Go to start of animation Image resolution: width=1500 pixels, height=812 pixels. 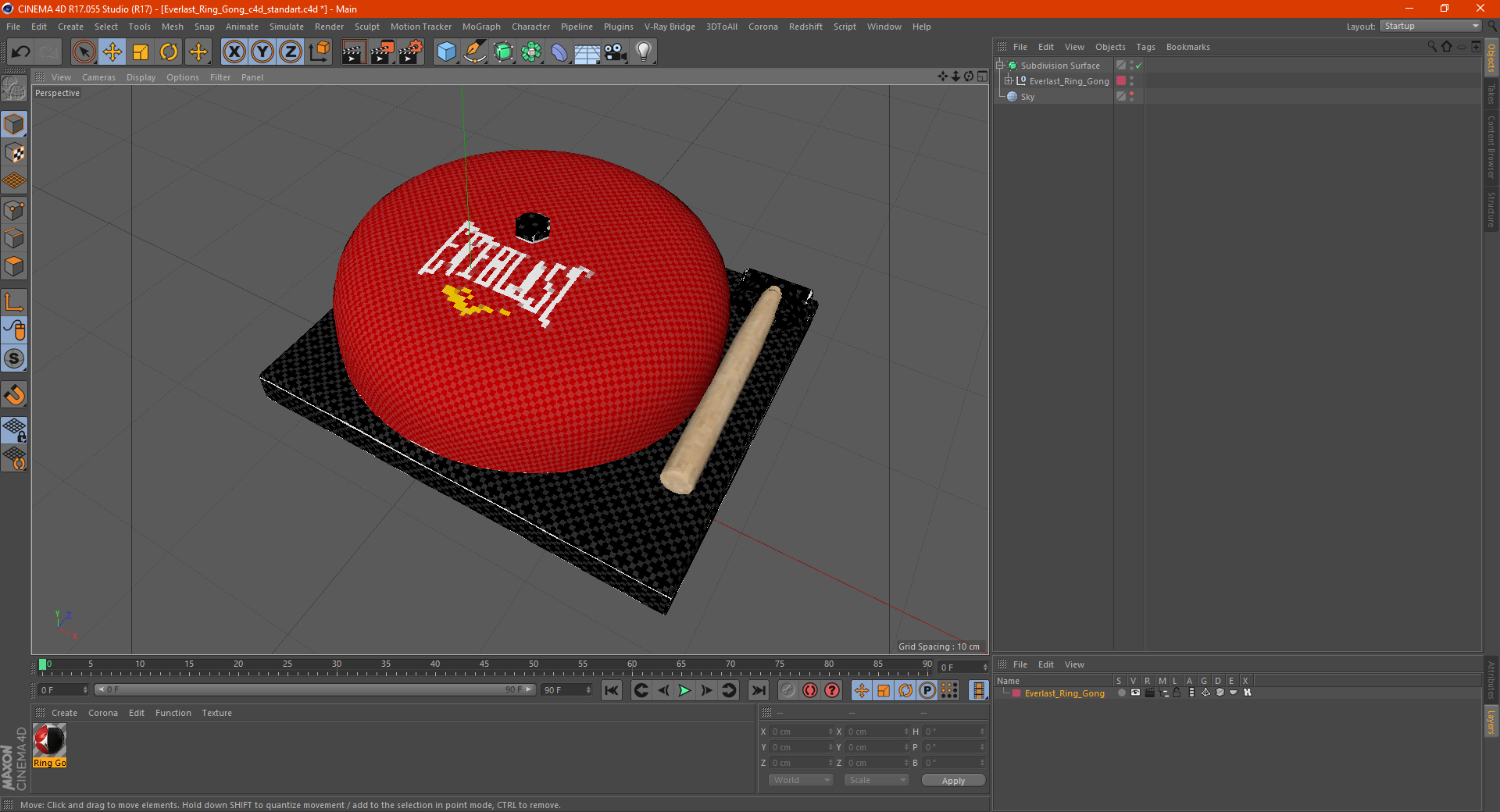612,690
